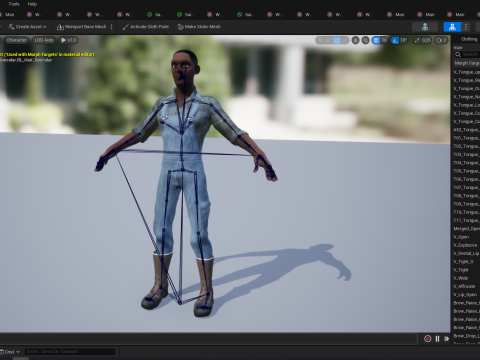Toggle grid snapping in viewport
This screenshot has height=360, width=480.
coord(376,40)
